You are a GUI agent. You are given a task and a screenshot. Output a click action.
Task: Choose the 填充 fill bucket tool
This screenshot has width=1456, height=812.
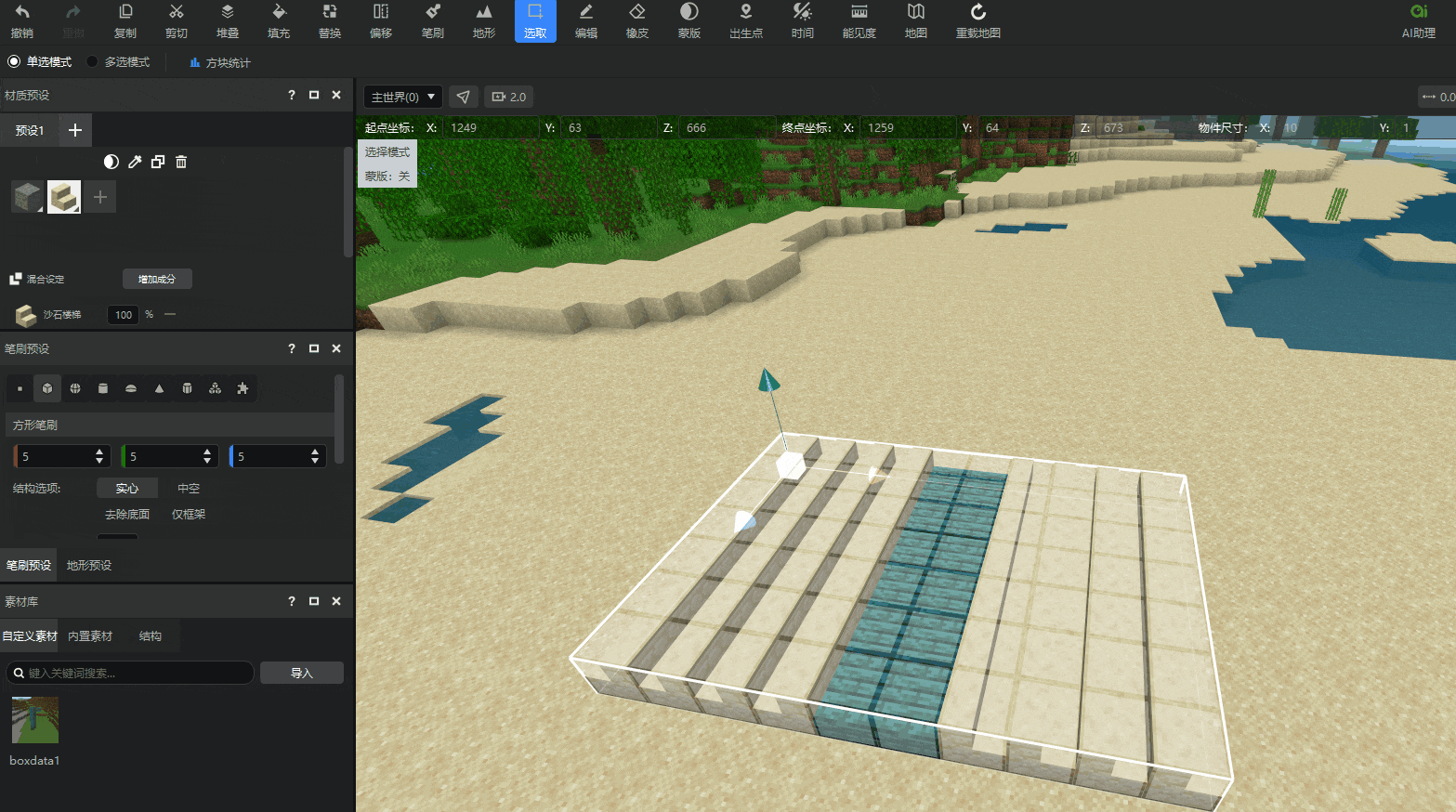(279, 21)
